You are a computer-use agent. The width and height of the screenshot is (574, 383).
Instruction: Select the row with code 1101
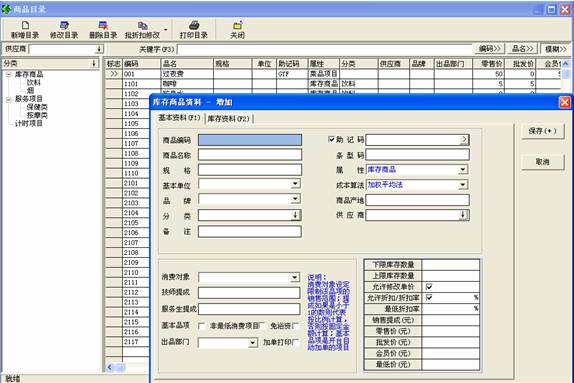[333, 84]
